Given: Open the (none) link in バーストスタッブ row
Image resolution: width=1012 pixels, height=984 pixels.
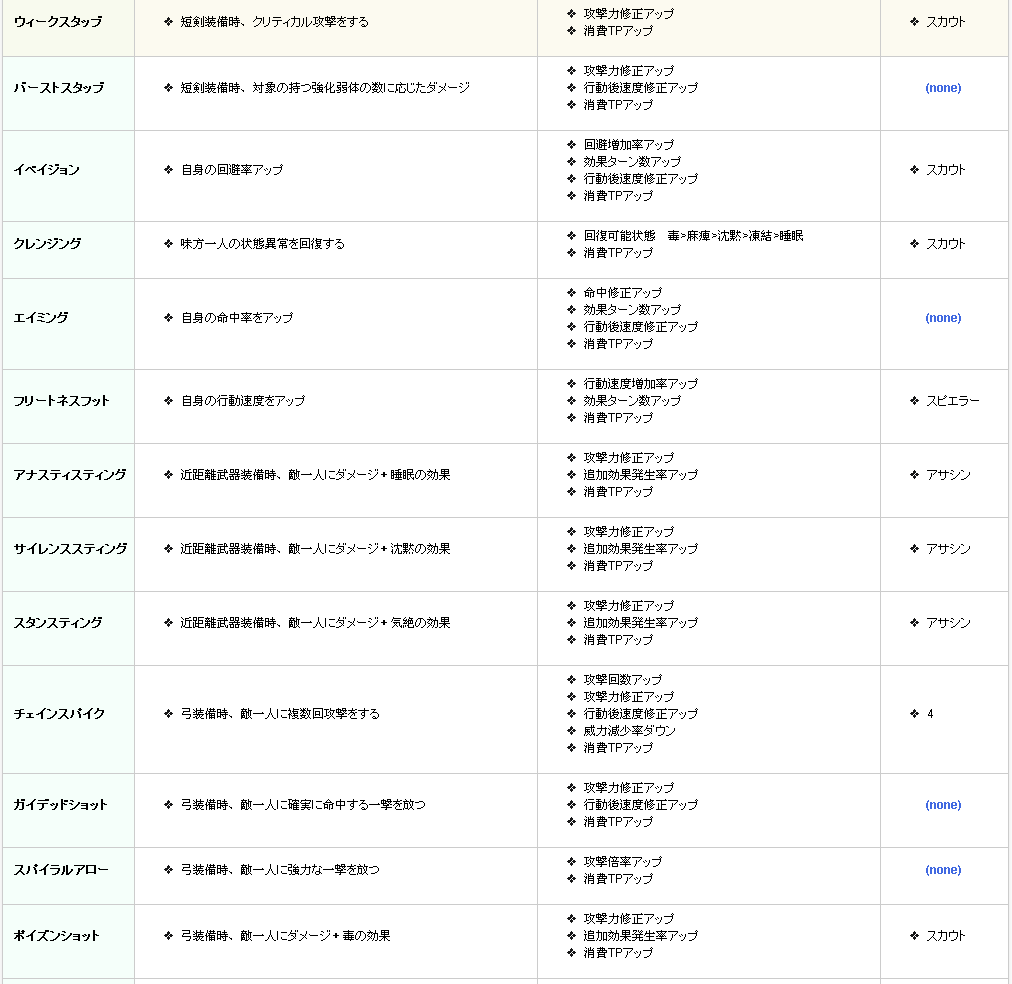Looking at the screenshot, I should pyautogui.click(x=943, y=88).
